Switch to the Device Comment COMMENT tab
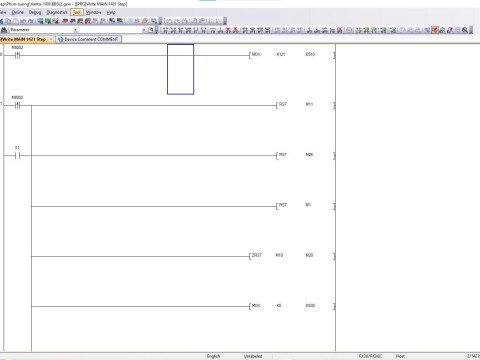480x360 pixels. point(89,39)
